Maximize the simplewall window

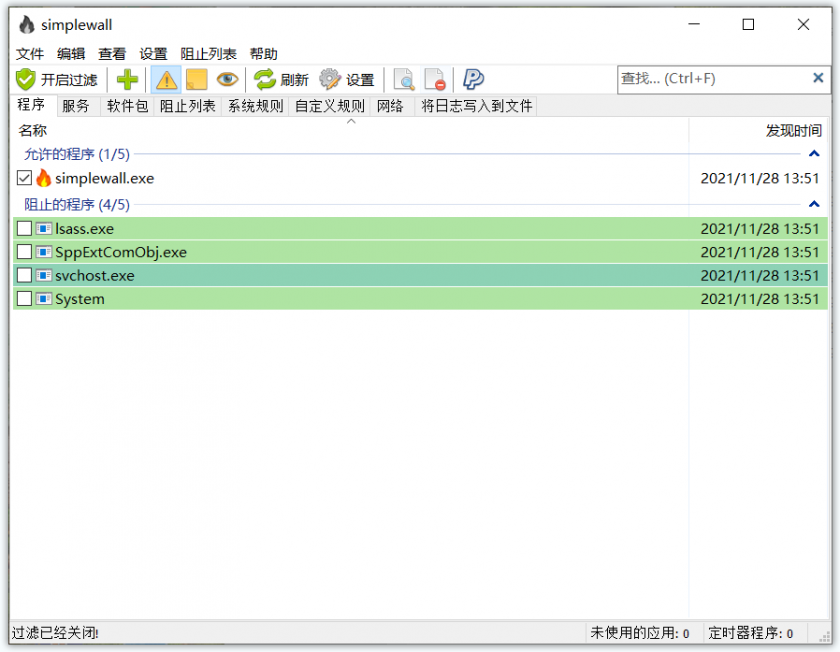pos(748,25)
